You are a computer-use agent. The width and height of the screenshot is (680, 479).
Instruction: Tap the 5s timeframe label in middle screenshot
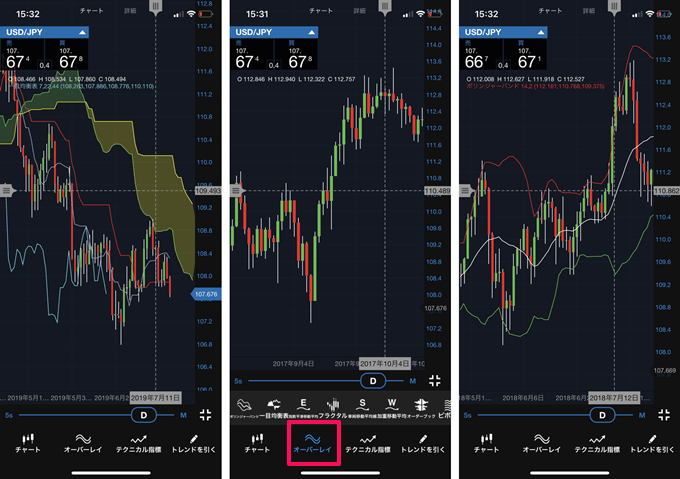coord(239,381)
